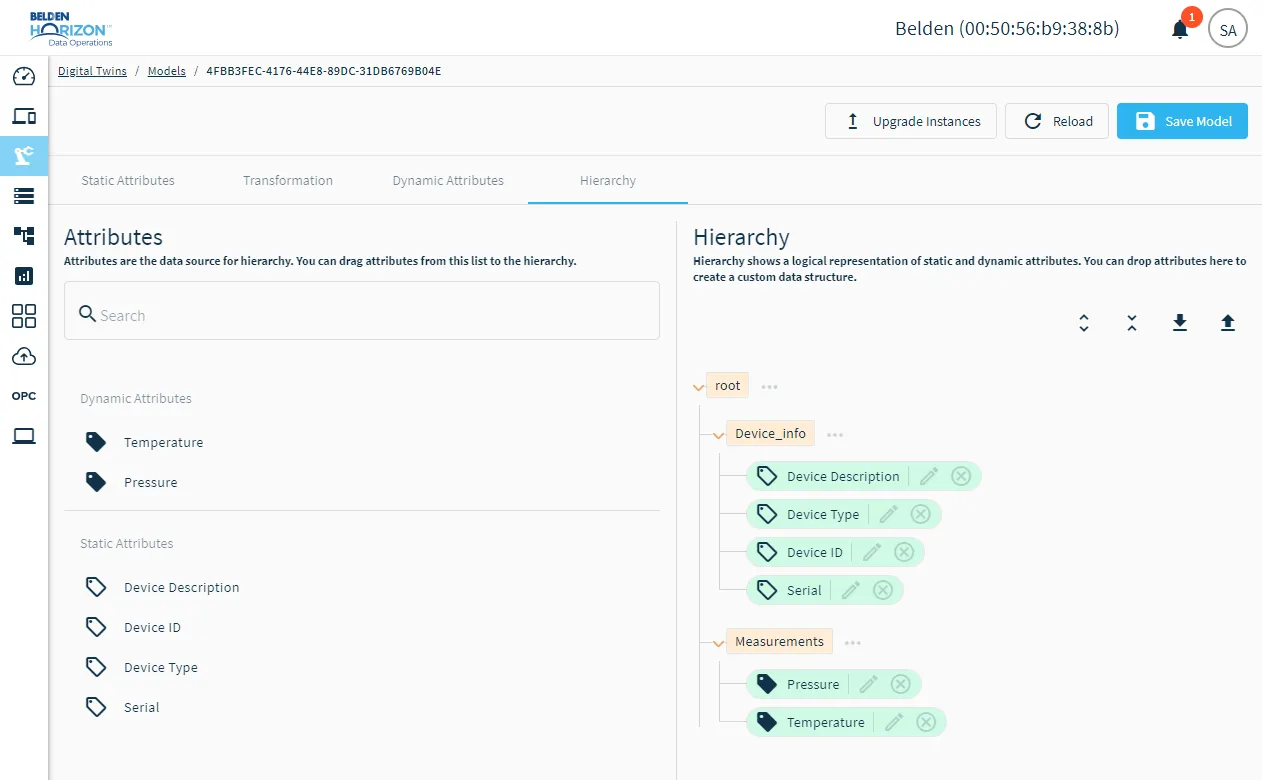Open the cloud upload sidebar icon
This screenshot has height=780, width=1262.
pos(24,356)
